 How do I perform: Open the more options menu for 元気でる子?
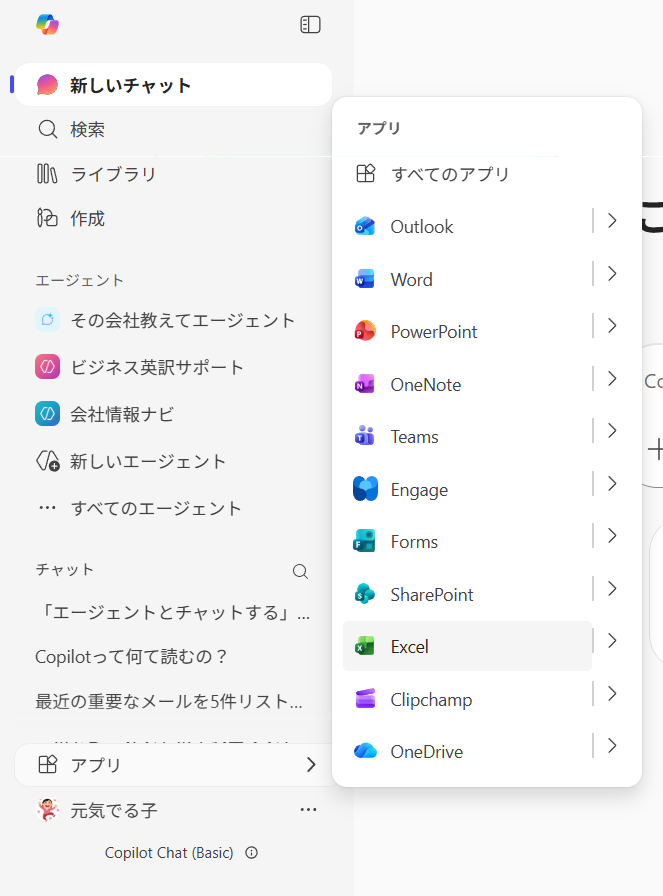(308, 810)
